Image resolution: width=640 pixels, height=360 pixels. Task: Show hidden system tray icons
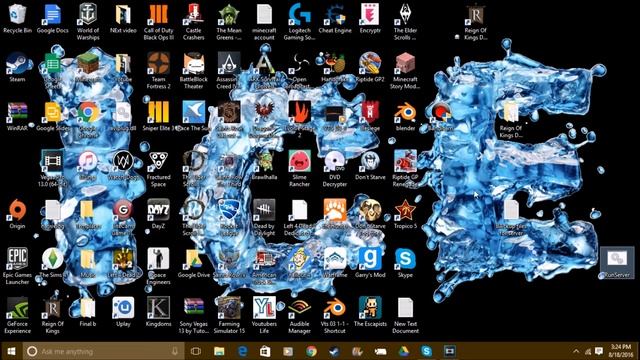point(576,351)
